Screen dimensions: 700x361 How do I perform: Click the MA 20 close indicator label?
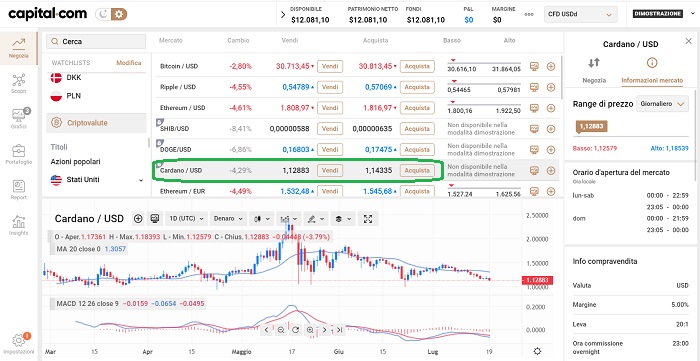(x=79, y=249)
